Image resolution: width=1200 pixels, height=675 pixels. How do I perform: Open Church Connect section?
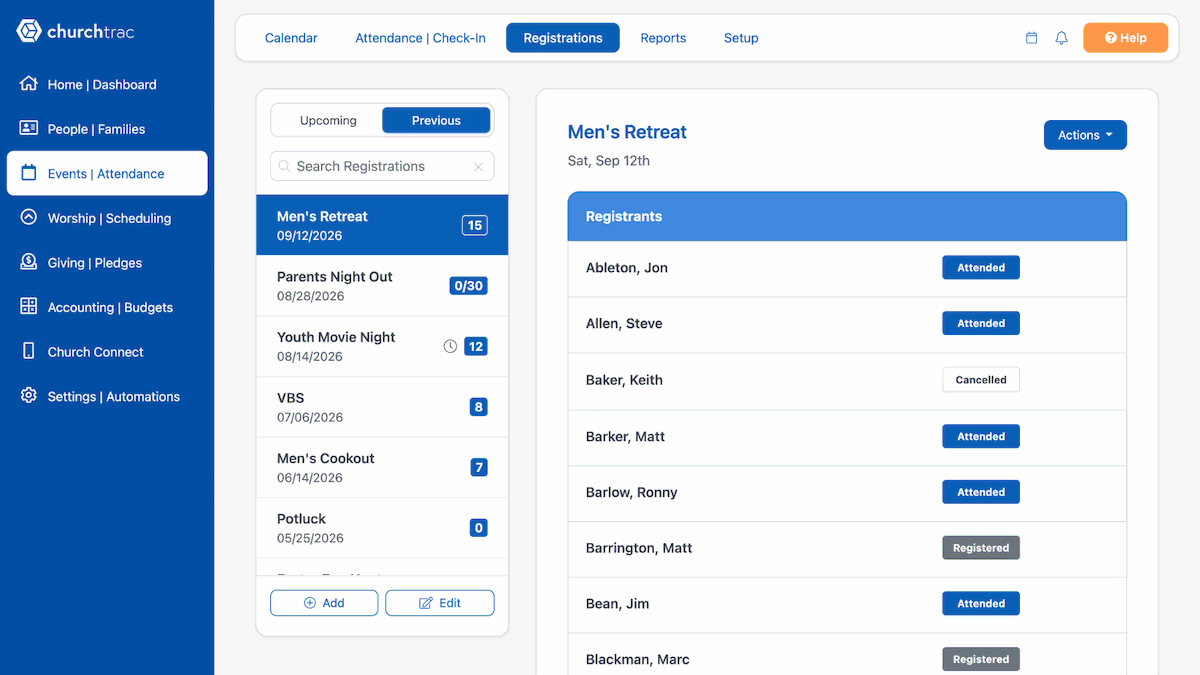[x=107, y=351]
